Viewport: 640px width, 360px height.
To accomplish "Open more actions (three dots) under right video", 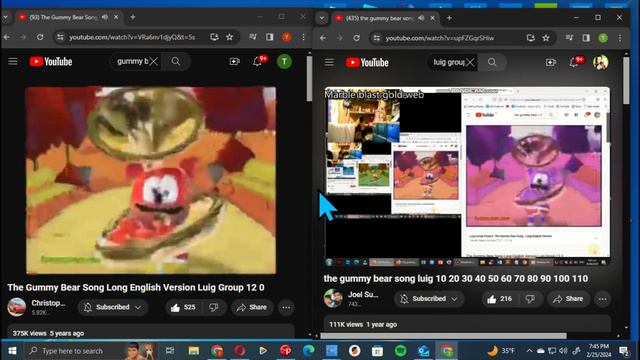I will tap(602, 299).
